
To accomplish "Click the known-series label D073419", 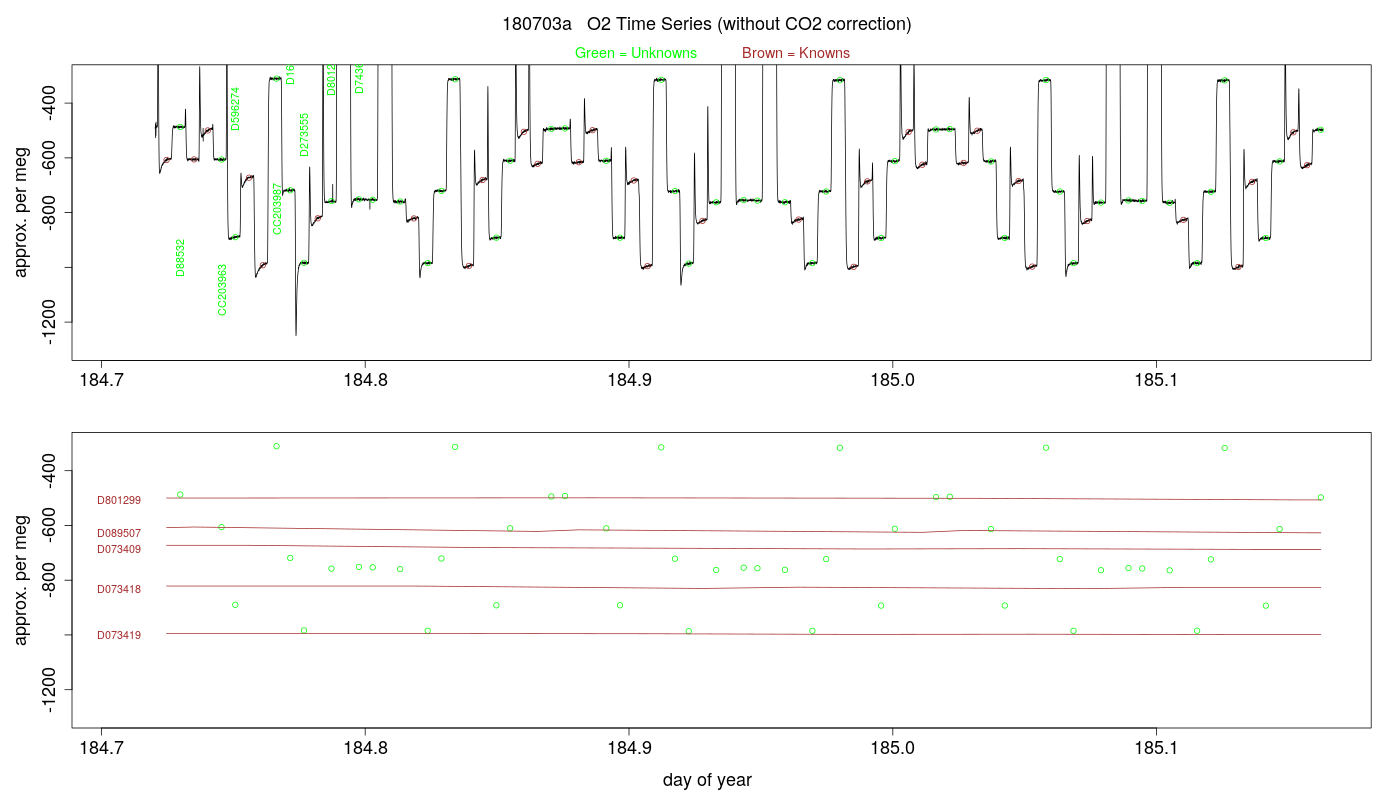I will coord(119,635).
